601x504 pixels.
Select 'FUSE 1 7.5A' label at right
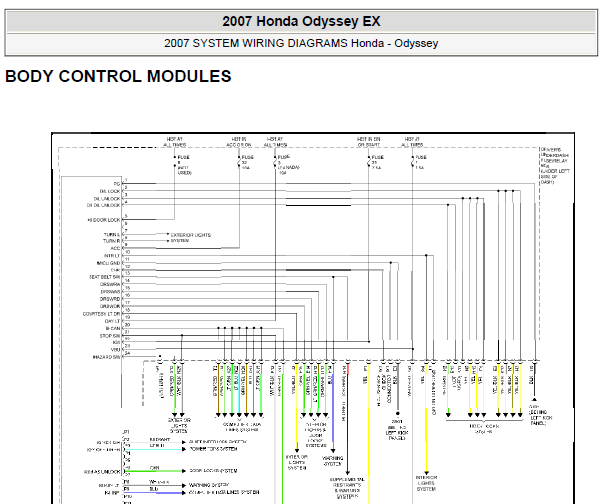point(420,163)
